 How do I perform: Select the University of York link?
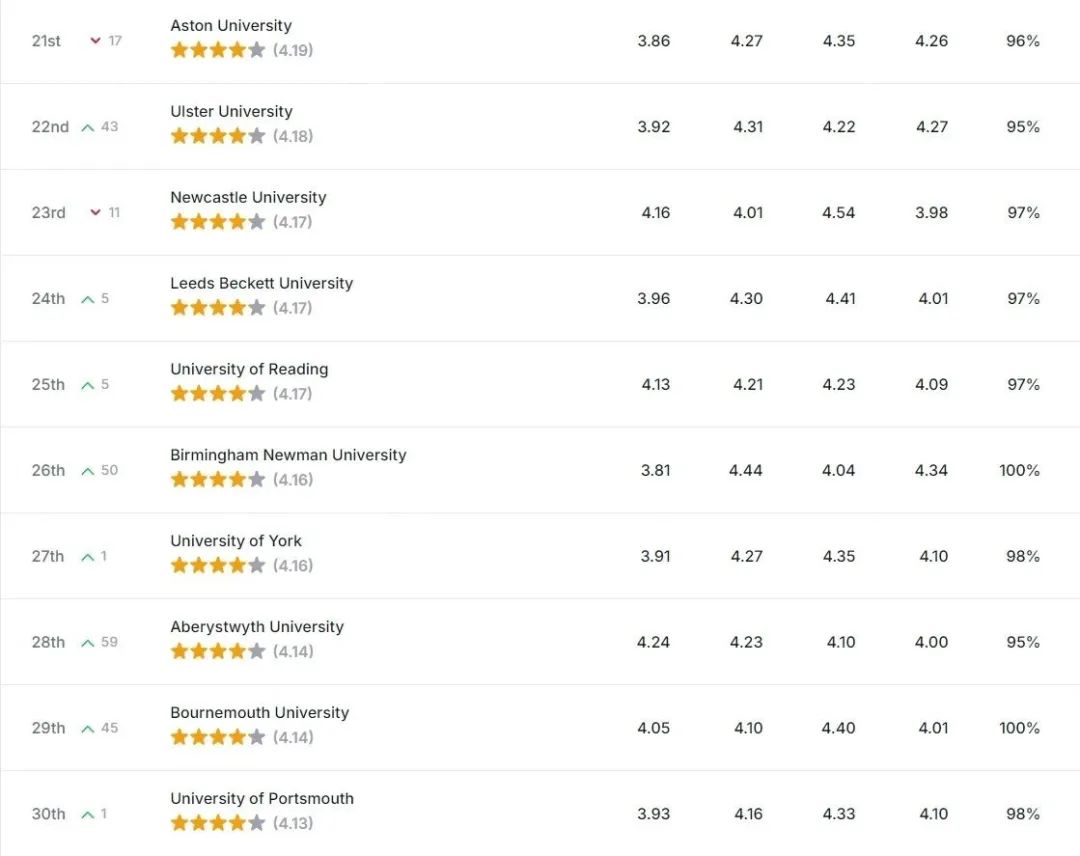(236, 541)
